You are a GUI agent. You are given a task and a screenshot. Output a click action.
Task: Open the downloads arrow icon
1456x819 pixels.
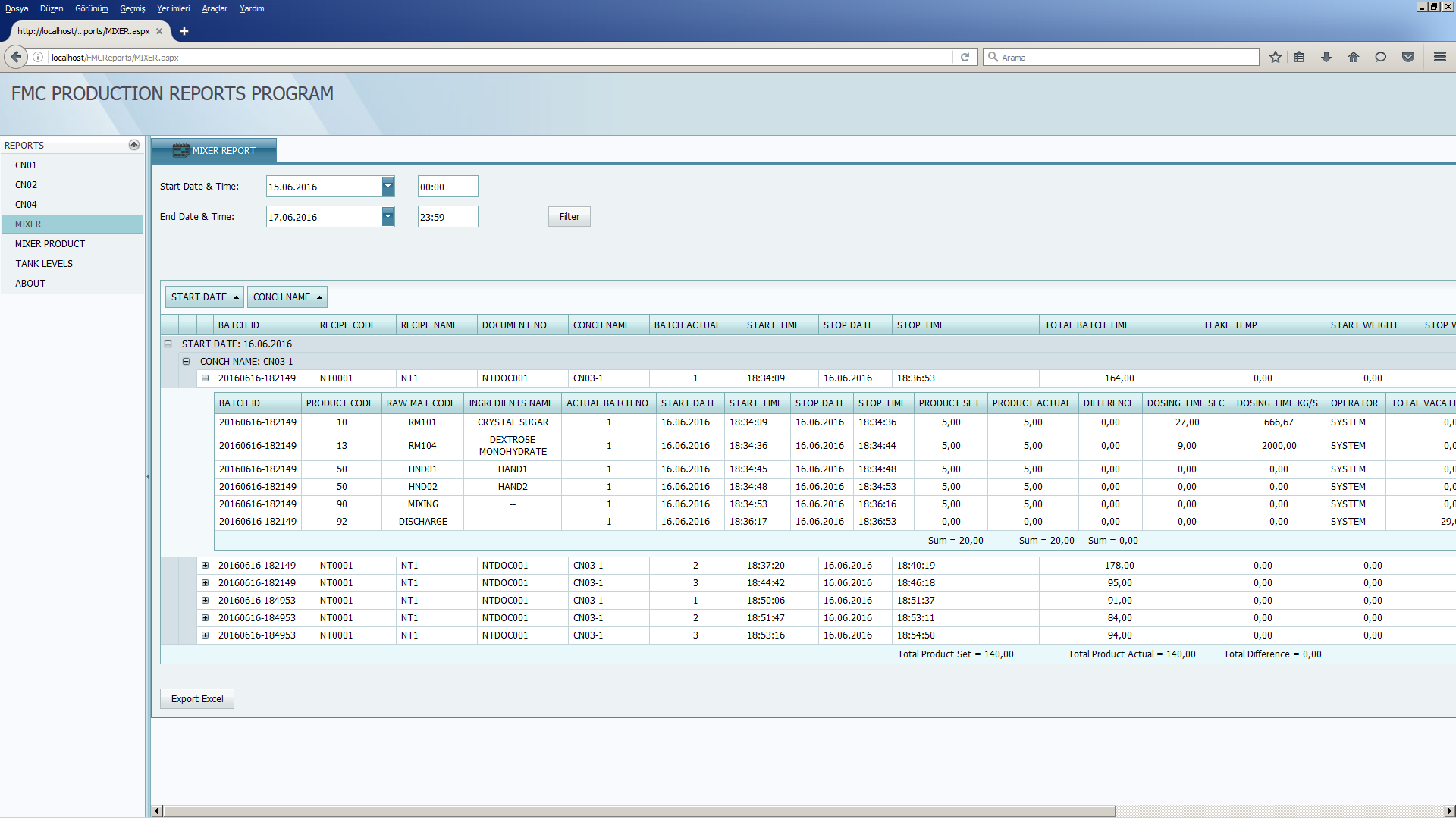click(1326, 57)
